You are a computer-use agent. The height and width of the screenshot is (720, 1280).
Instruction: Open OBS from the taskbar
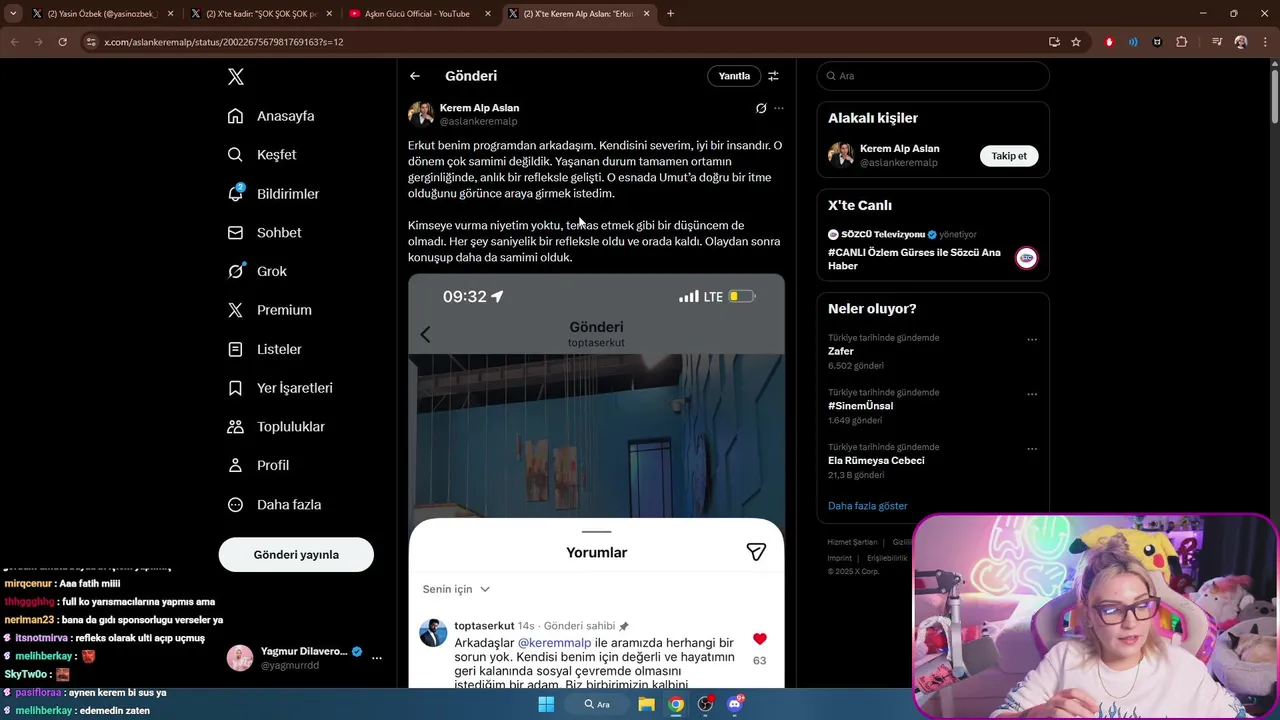point(705,704)
